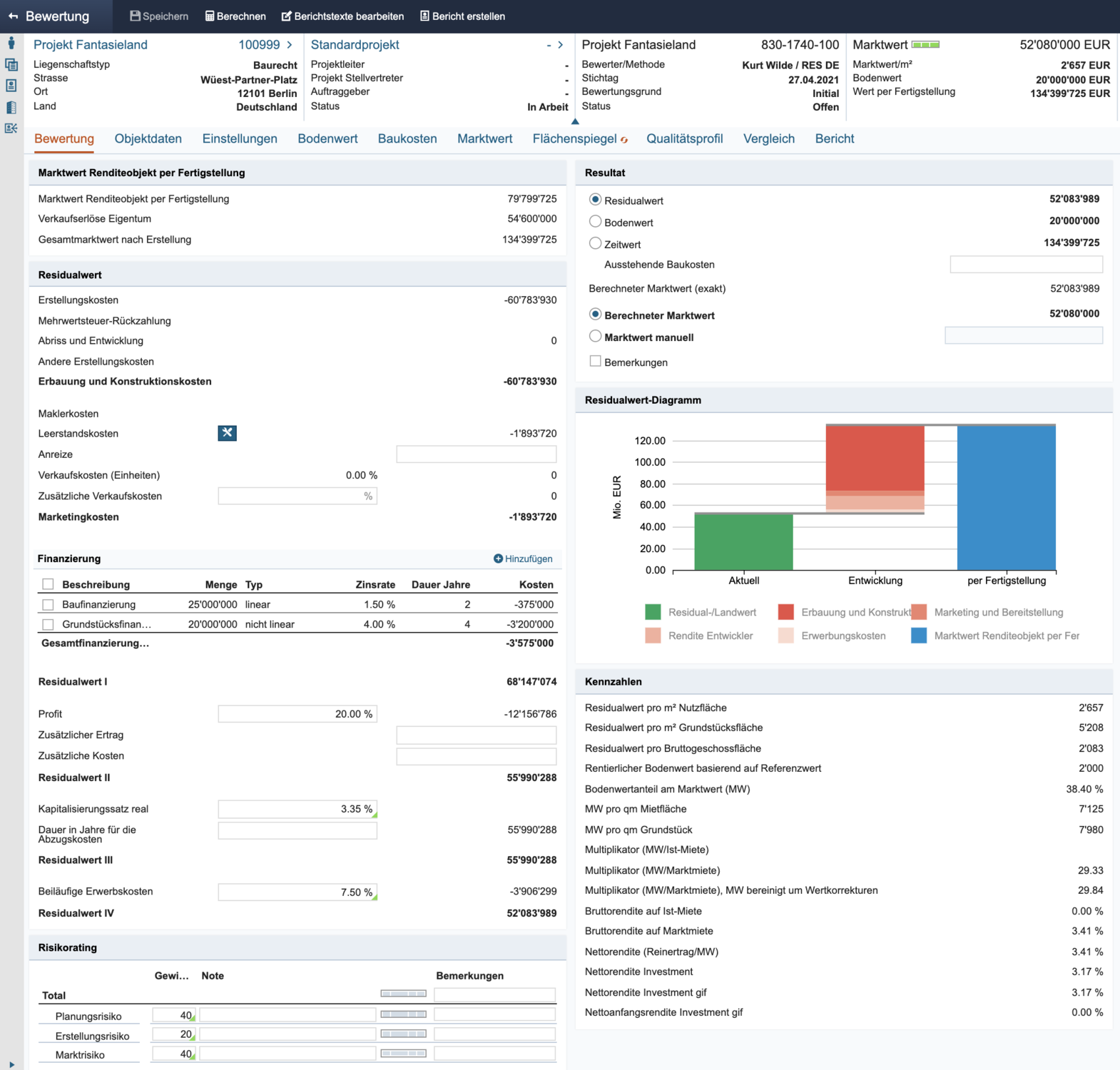Screen dimensions: 1120x1070
Task: Click the Anreize input field
Action: pos(476,454)
